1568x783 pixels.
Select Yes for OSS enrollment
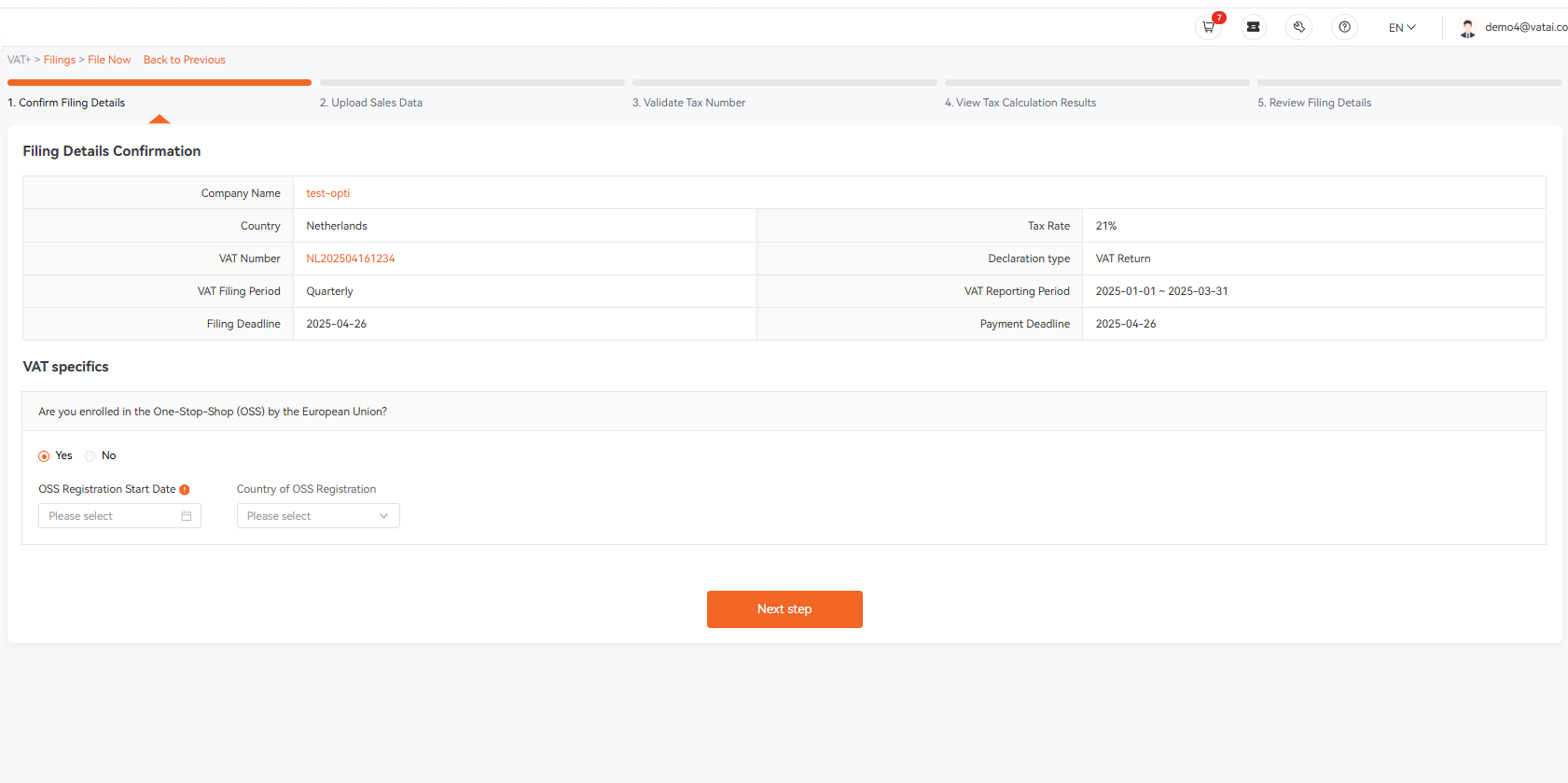[x=44, y=456]
